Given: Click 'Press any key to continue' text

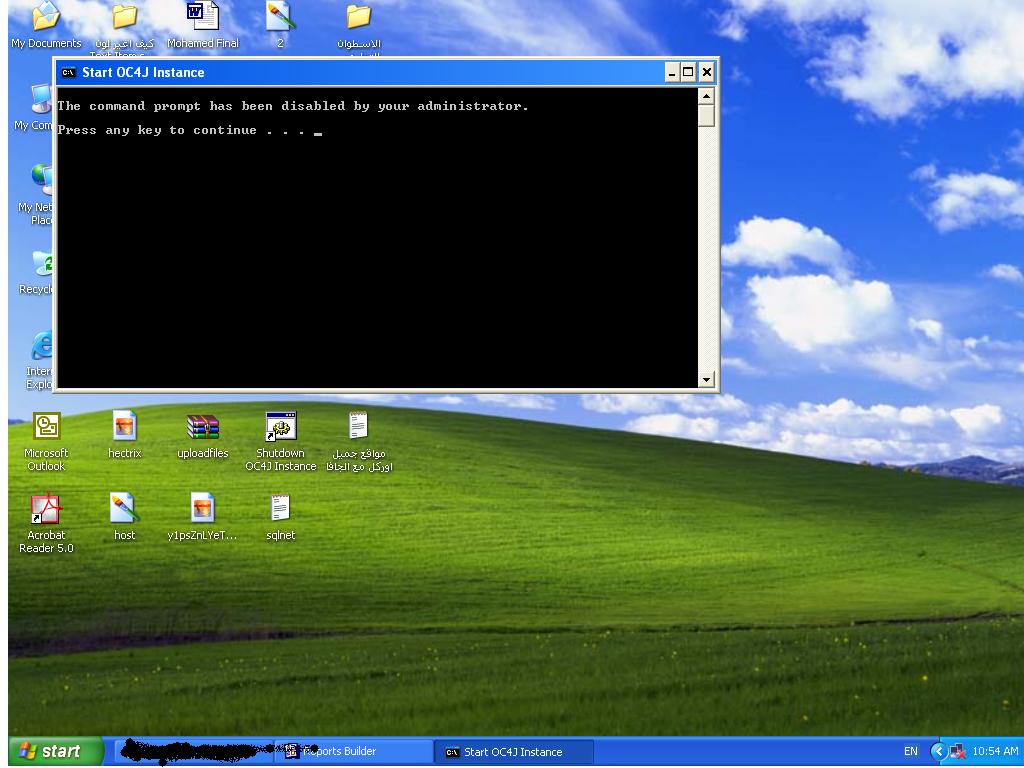Looking at the screenshot, I should (157, 130).
